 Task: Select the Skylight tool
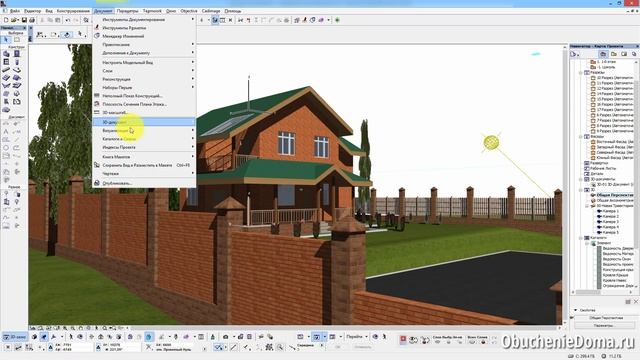click(x=17, y=86)
